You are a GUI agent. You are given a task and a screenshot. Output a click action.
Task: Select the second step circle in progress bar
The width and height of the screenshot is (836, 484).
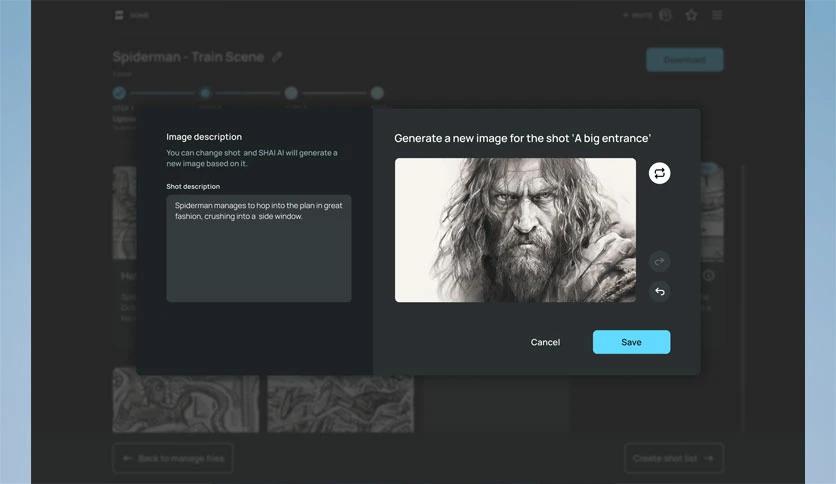tap(205, 93)
